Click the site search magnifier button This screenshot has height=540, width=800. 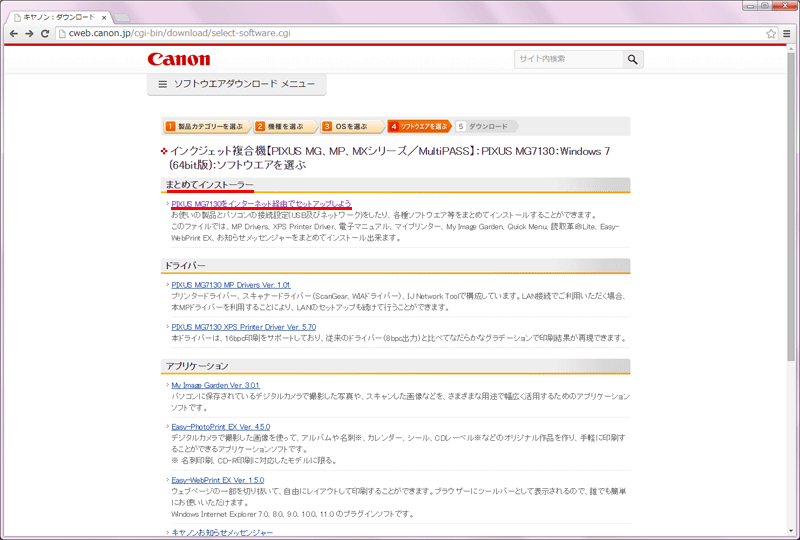633,59
